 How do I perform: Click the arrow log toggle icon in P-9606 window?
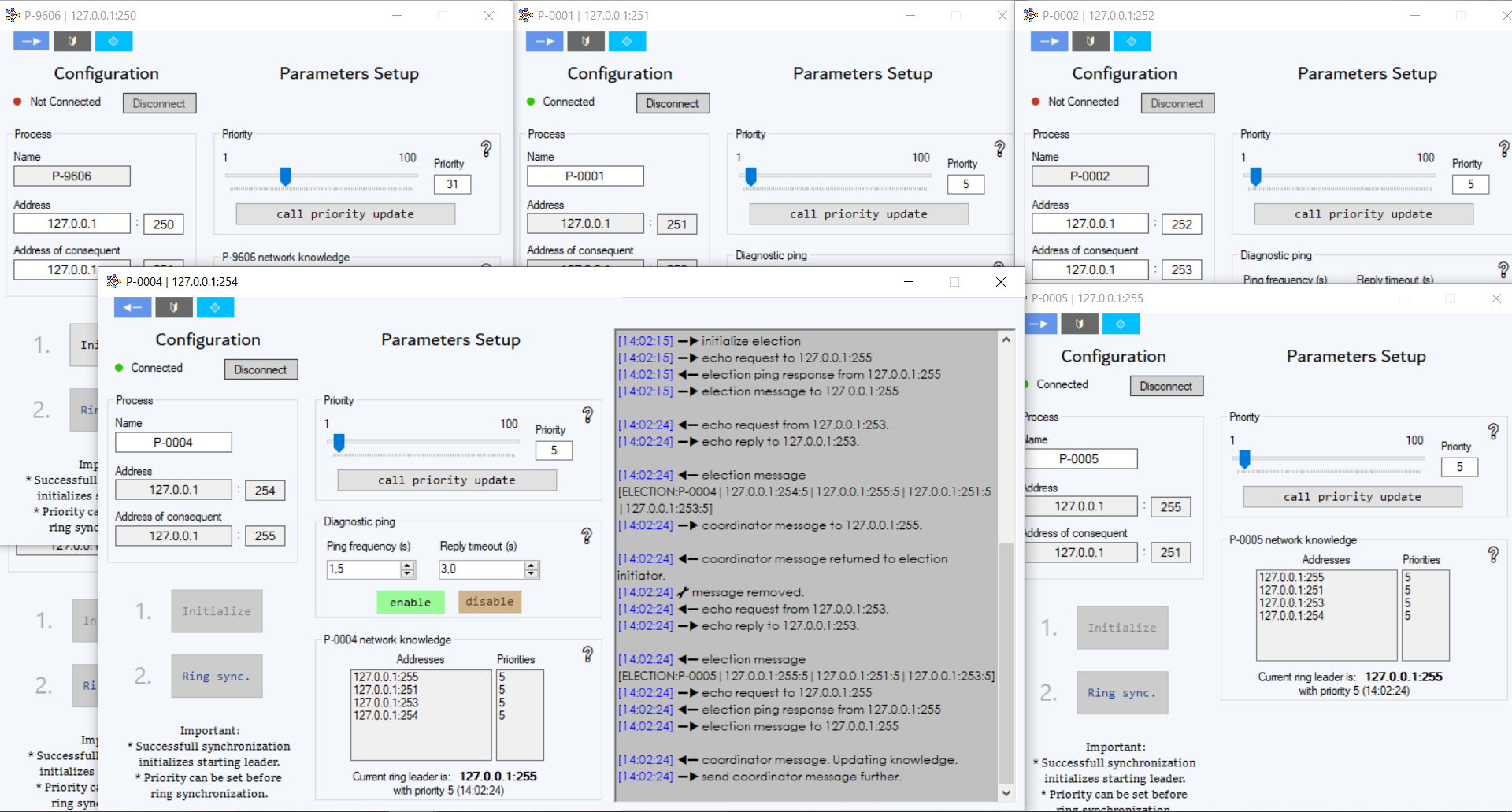31,41
